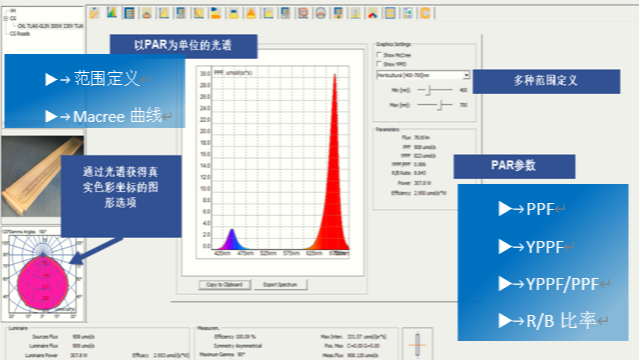The image size is (640, 360).
Task: Click the blue table with eye icon
Action: [x=338, y=13]
